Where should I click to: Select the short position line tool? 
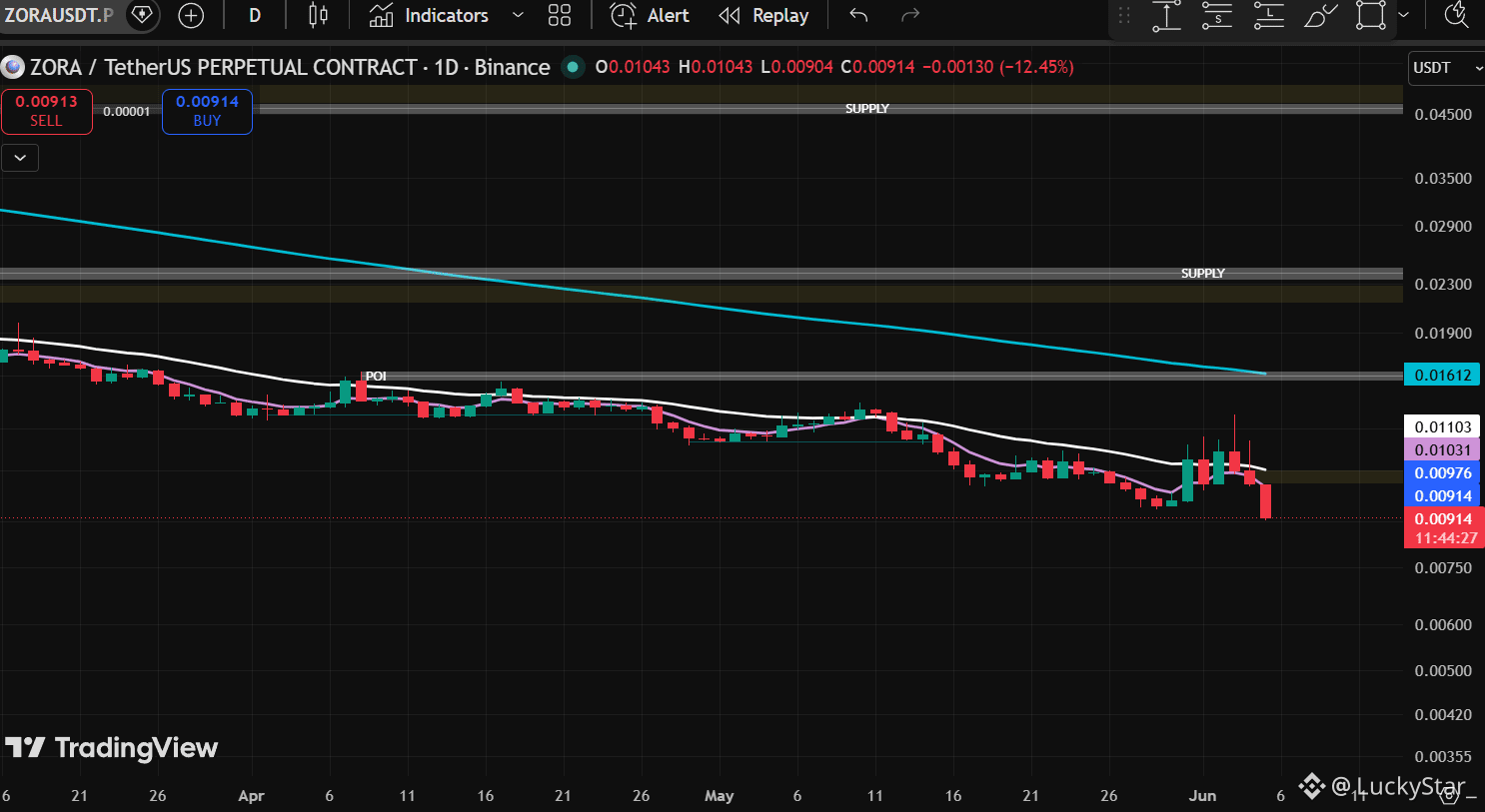(1217, 15)
